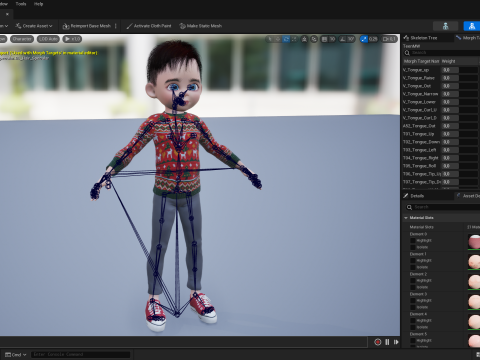Select T03_Tongue_Left morph target row
The height and width of the screenshot is (360, 480).
[x=441, y=150]
